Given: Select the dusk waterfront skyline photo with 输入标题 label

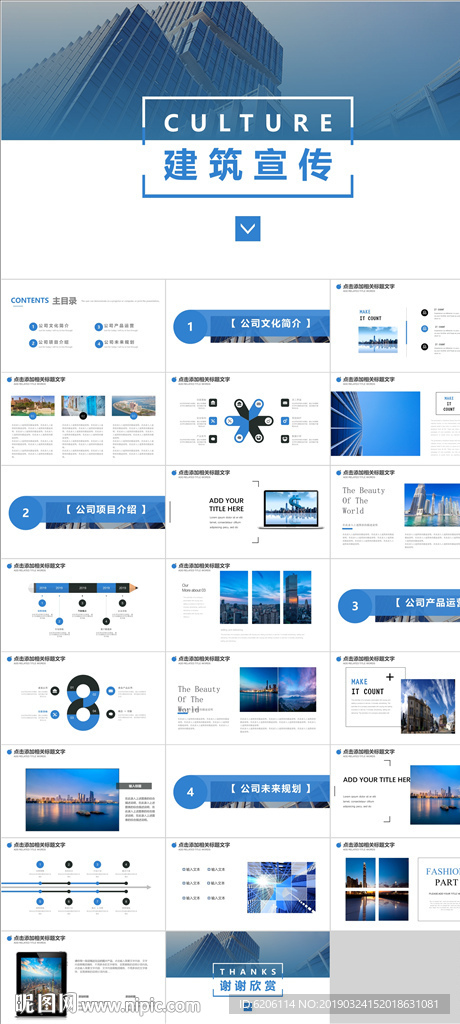Looking at the screenshot, I should (x=73, y=799).
